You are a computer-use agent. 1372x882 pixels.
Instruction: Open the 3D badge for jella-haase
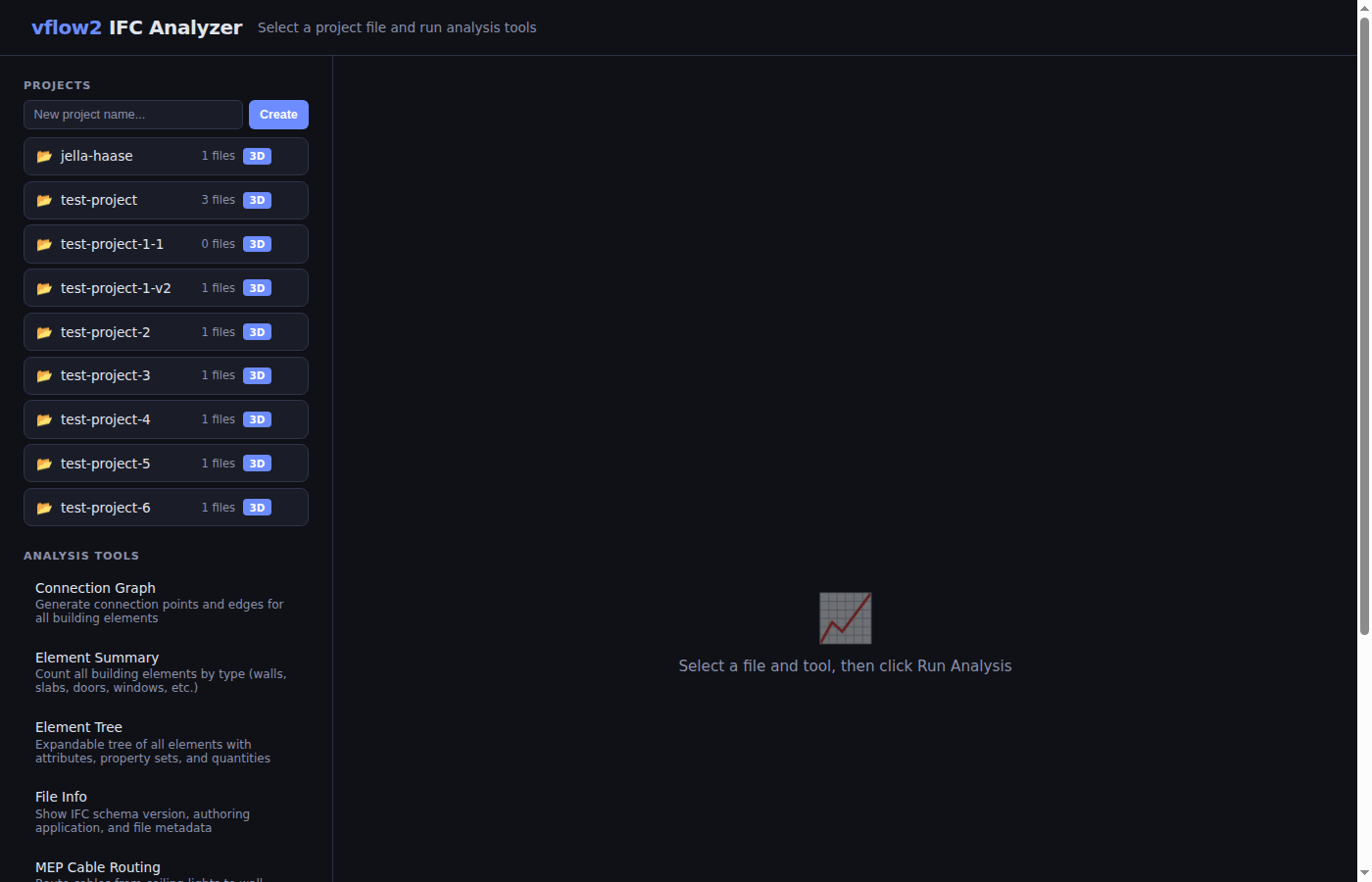pos(256,156)
